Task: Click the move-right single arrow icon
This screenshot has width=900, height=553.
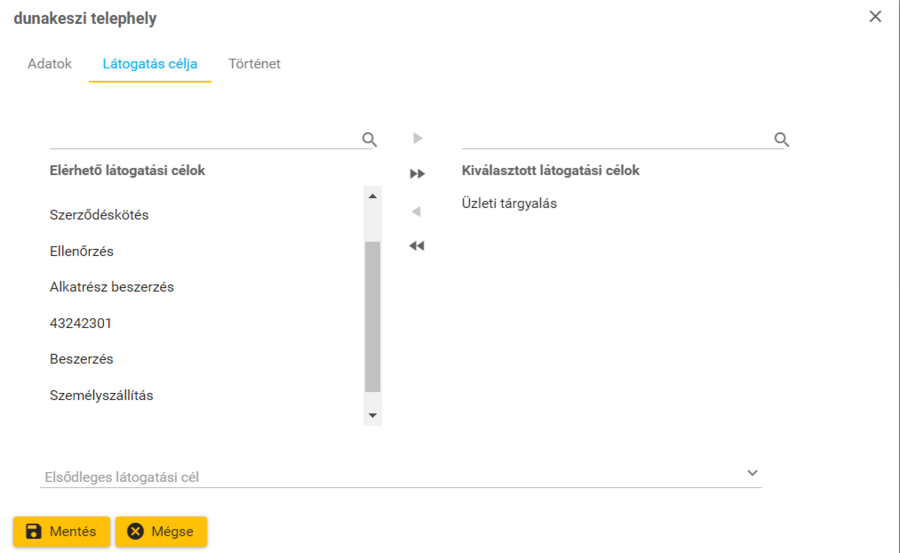Action: 418,138
